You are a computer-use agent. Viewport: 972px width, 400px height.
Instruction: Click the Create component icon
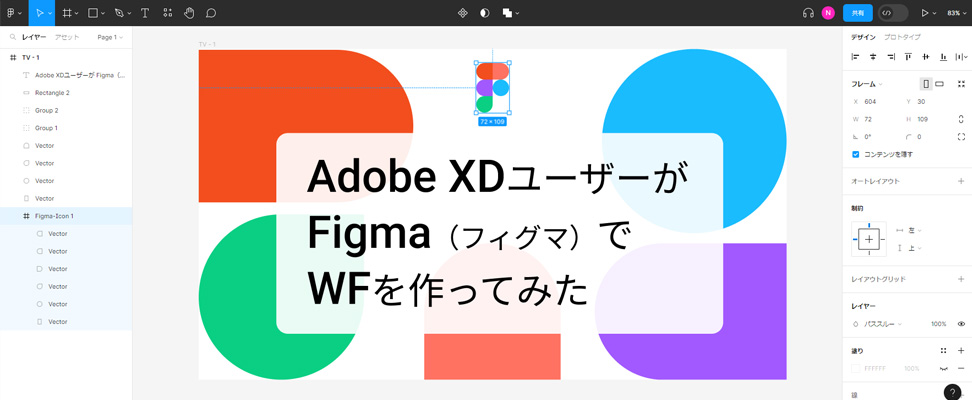pos(462,12)
